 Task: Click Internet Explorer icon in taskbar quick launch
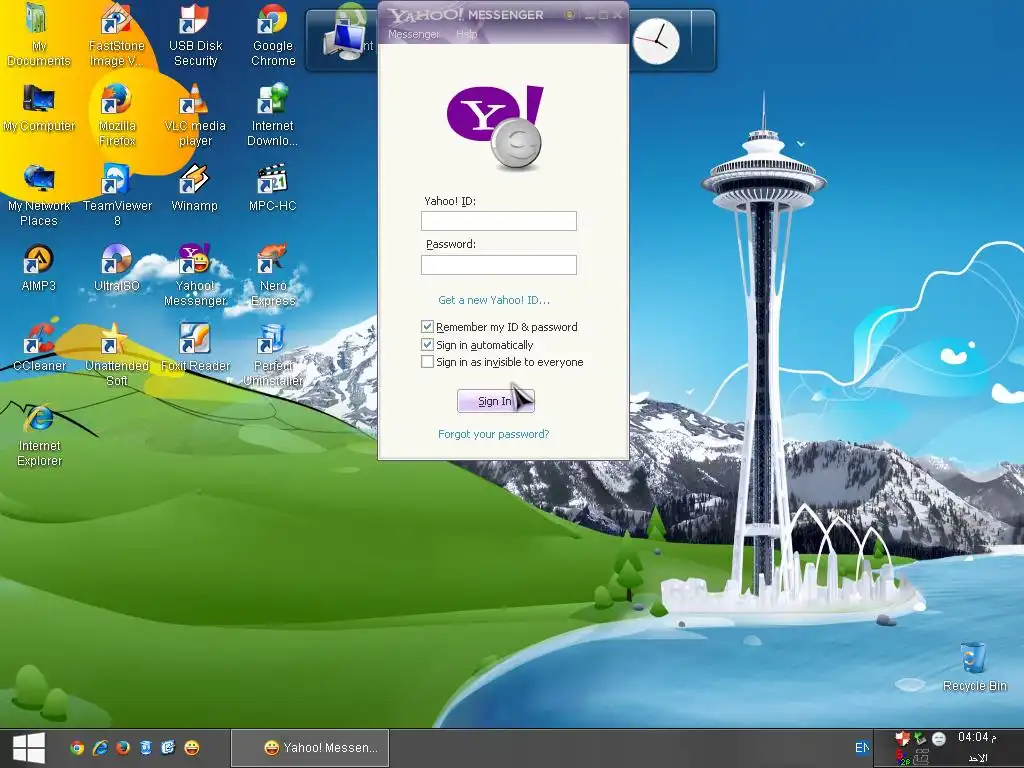point(100,748)
